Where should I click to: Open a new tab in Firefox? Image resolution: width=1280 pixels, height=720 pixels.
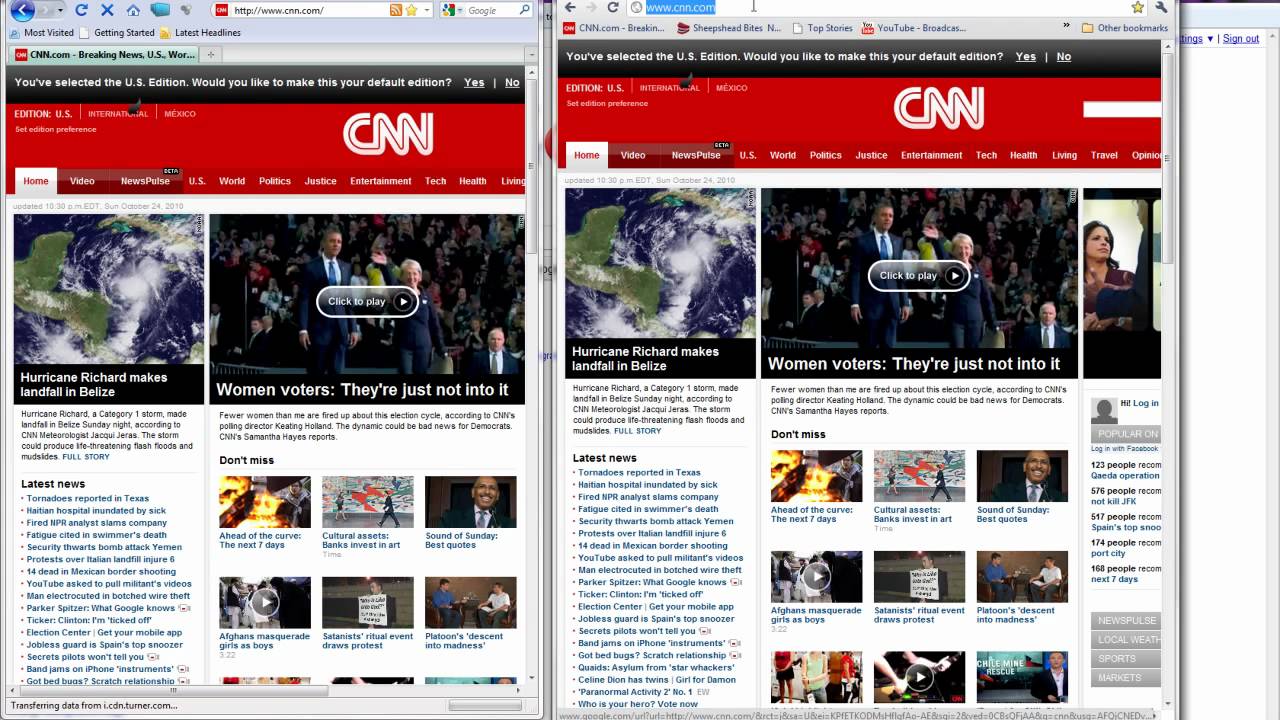point(210,55)
